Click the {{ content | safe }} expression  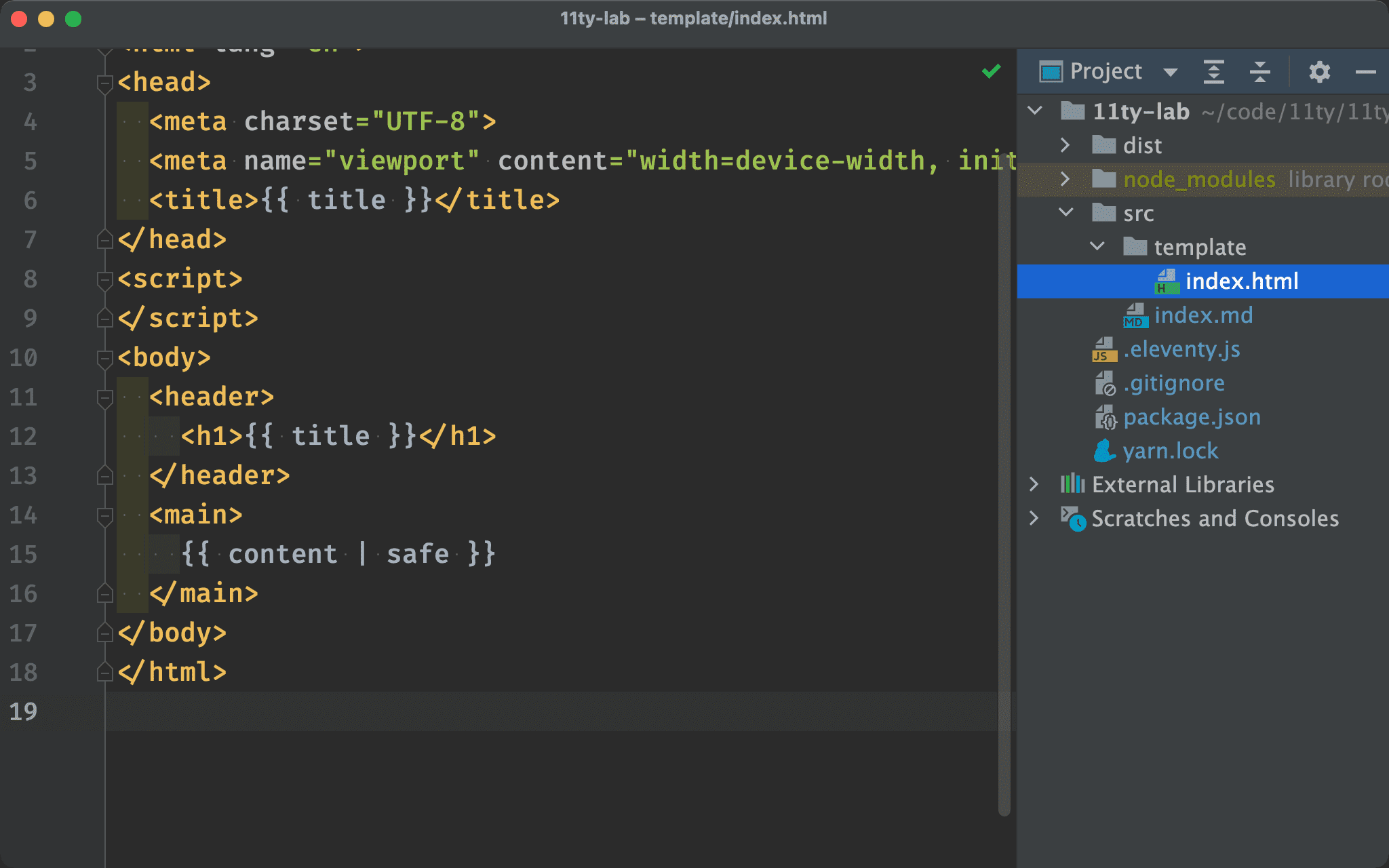[338, 554]
